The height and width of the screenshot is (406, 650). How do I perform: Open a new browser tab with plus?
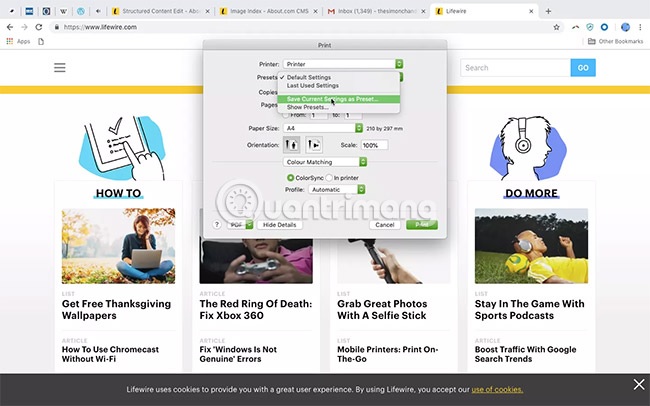point(548,11)
